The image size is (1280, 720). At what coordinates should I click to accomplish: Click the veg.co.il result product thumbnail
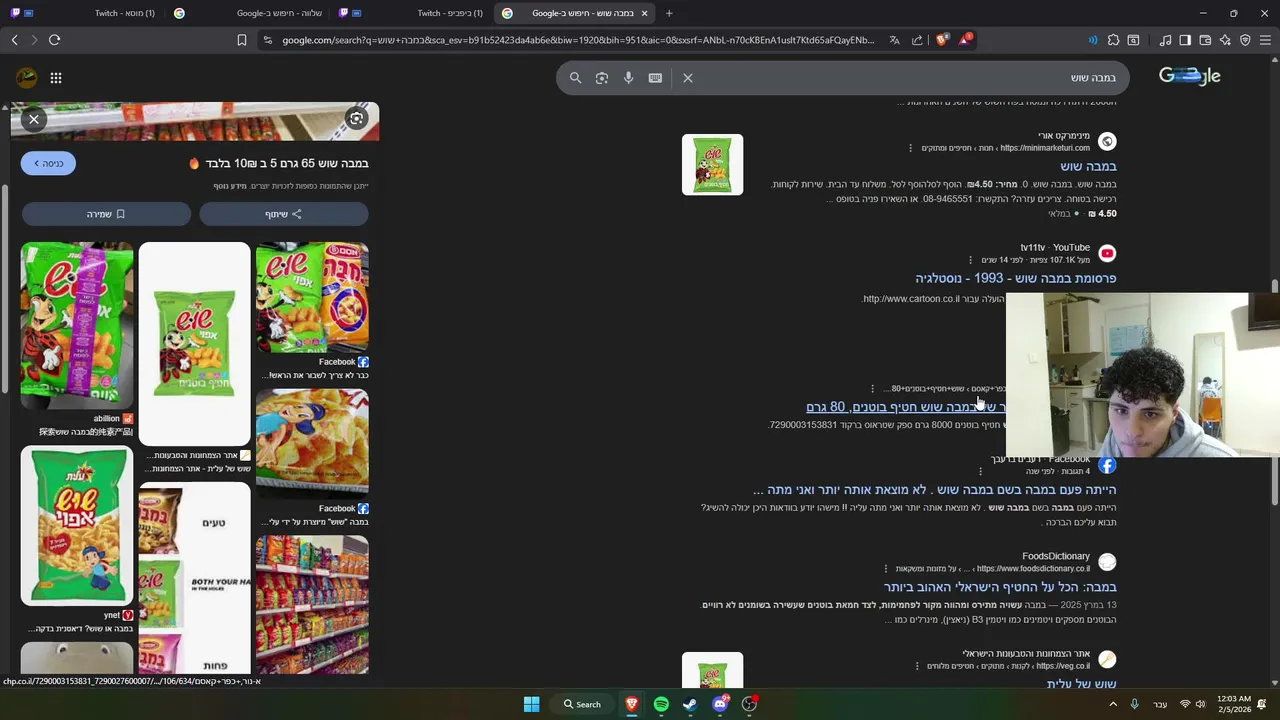click(712, 670)
